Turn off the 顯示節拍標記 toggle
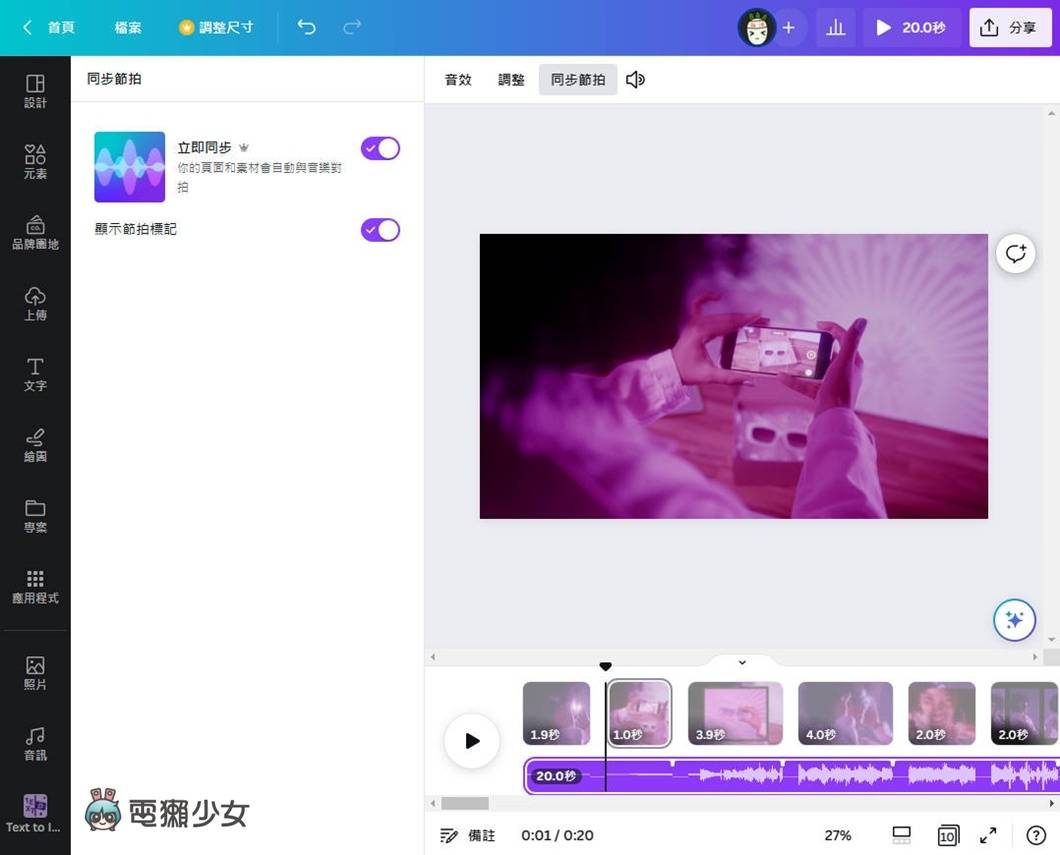The image size is (1060, 855). point(380,229)
